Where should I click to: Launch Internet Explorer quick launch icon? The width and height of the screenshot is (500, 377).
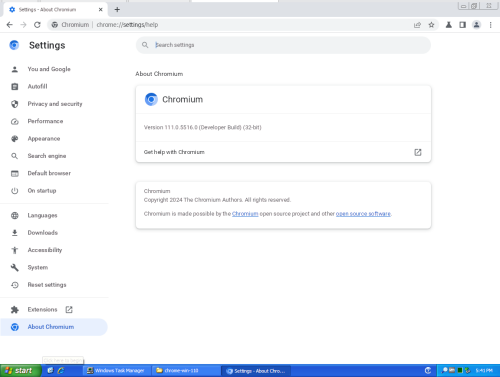point(61,370)
